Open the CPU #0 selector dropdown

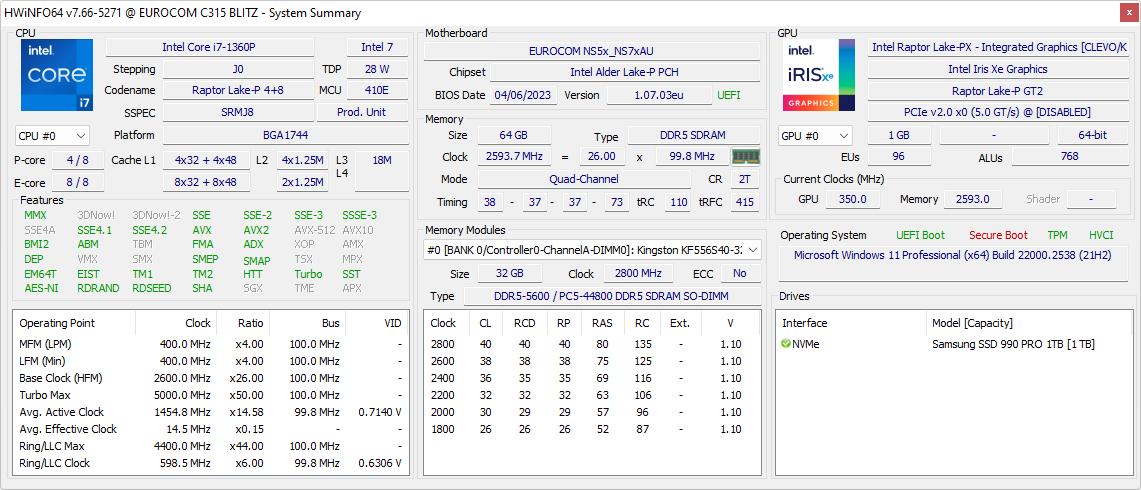point(52,135)
